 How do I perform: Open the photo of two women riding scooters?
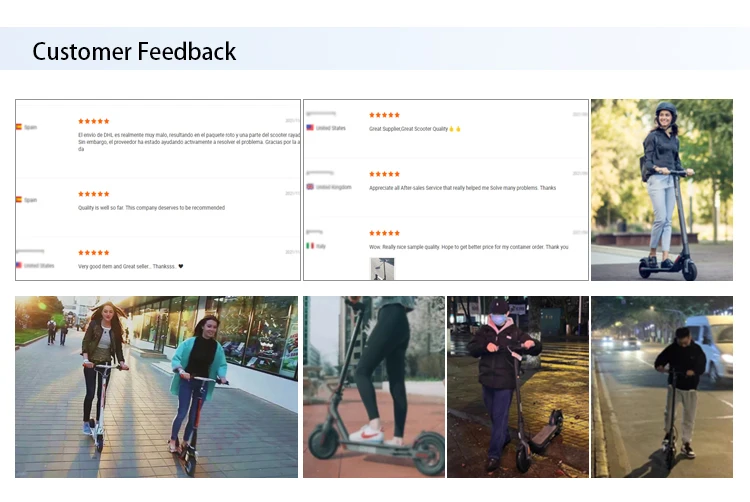156,386
